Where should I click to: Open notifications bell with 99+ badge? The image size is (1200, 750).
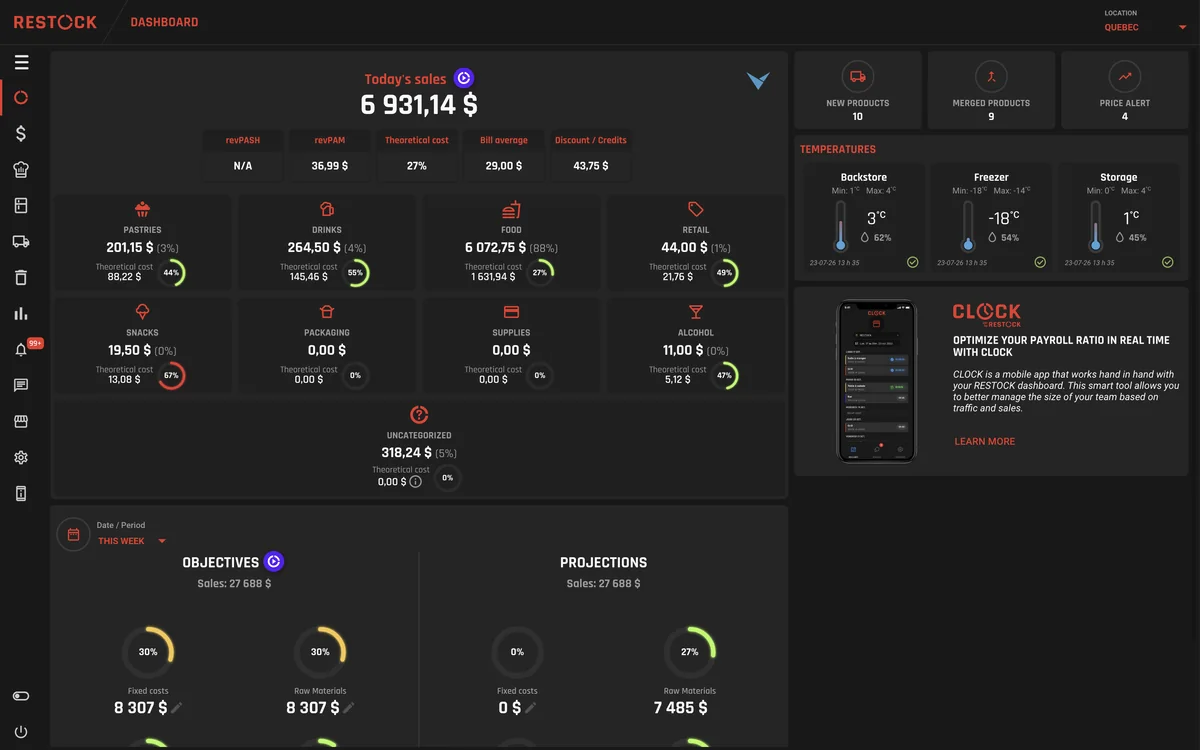point(21,350)
